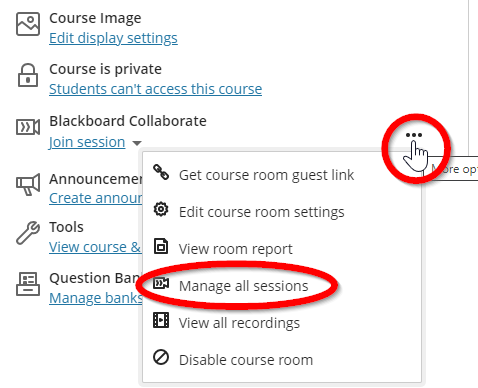478x388 pixels.
Task: Open Edit display settings link
Action: pyautogui.click(x=113, y=38)
